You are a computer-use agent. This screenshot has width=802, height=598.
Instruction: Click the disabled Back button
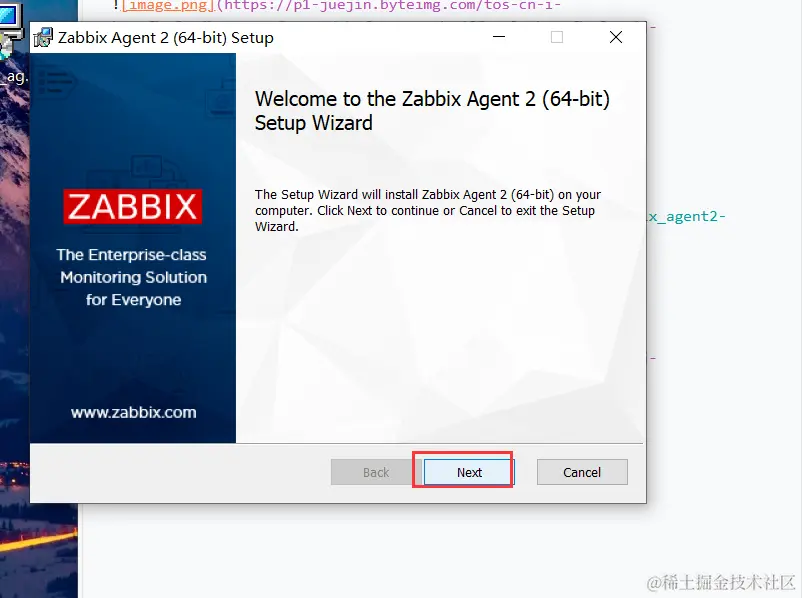click(376, 472)
